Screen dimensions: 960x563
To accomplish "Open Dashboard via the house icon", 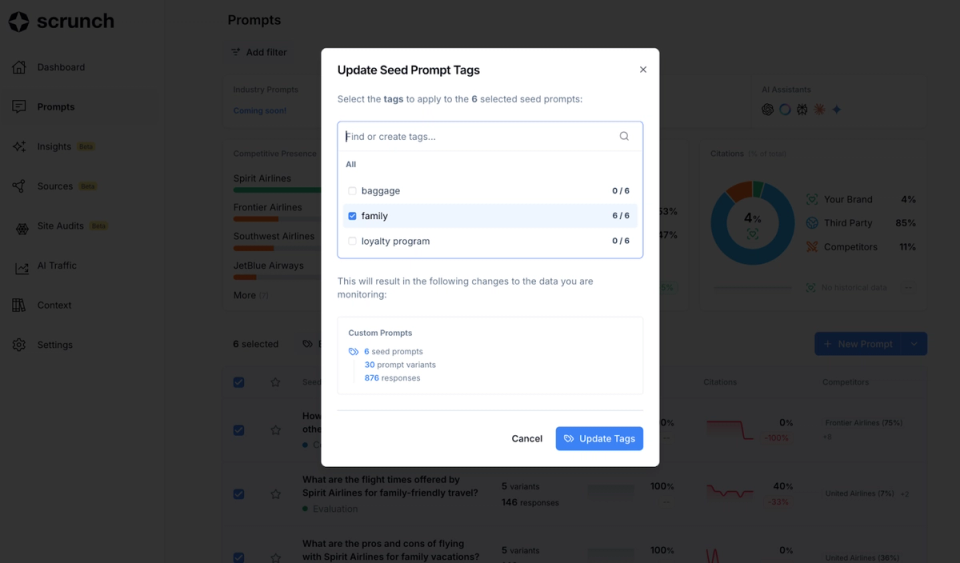I will click(x=19, y=67).
